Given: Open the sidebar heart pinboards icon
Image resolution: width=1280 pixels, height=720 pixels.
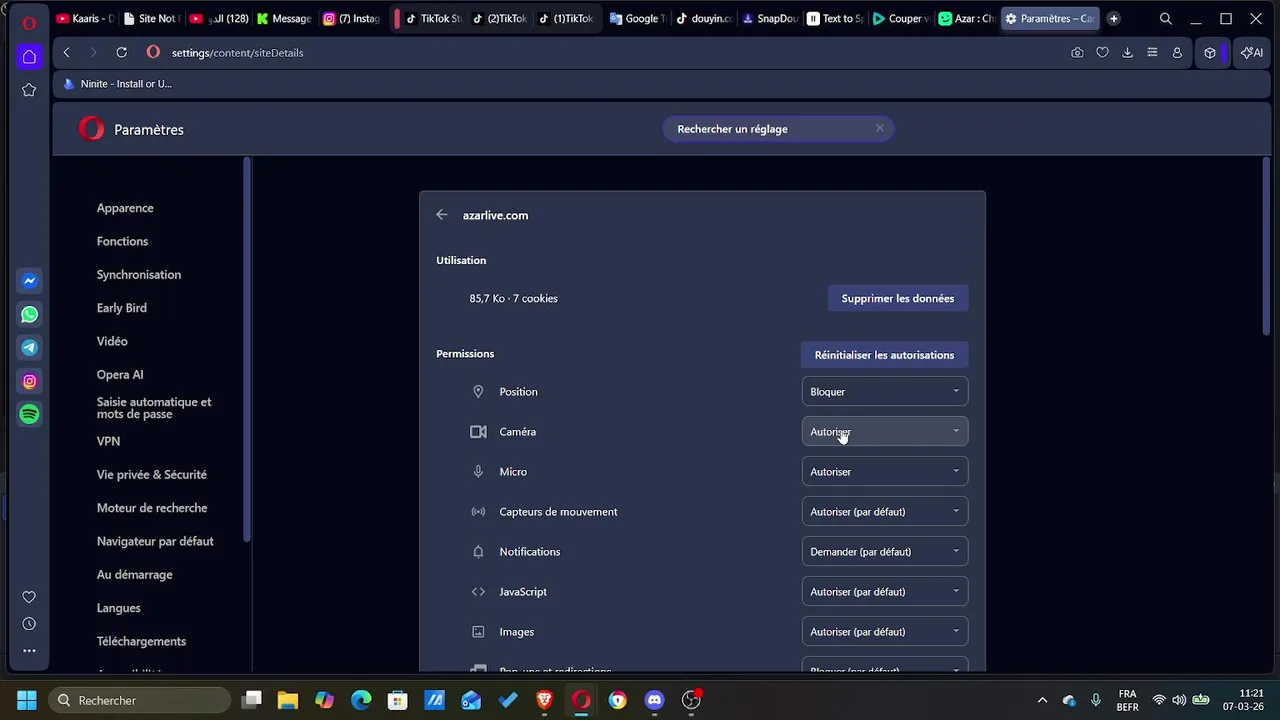Looking at the screenshot, I should click(29, 597).
